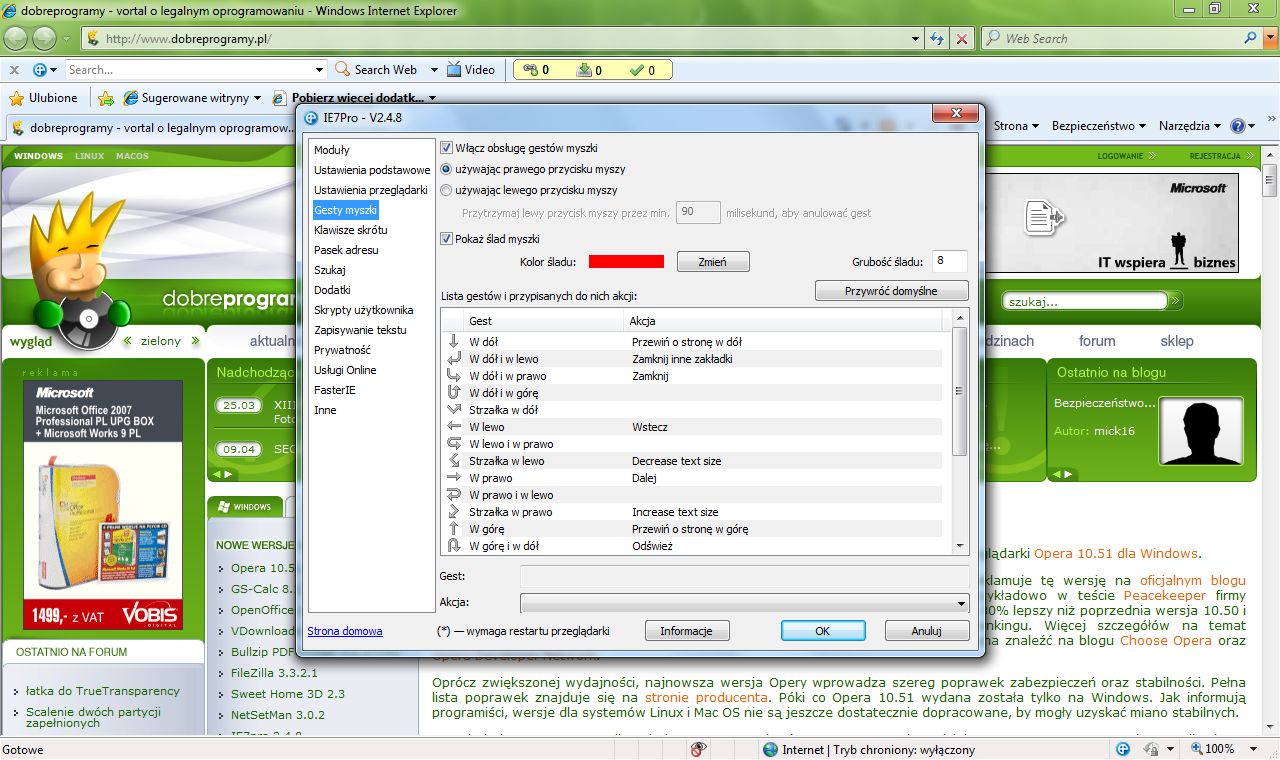The height and width of the screenshot is (760, 1280).
Task: Toggle 'Pokaż ślad myszki' checkbox
Action: pyautogui.click(x=447, y=239)
